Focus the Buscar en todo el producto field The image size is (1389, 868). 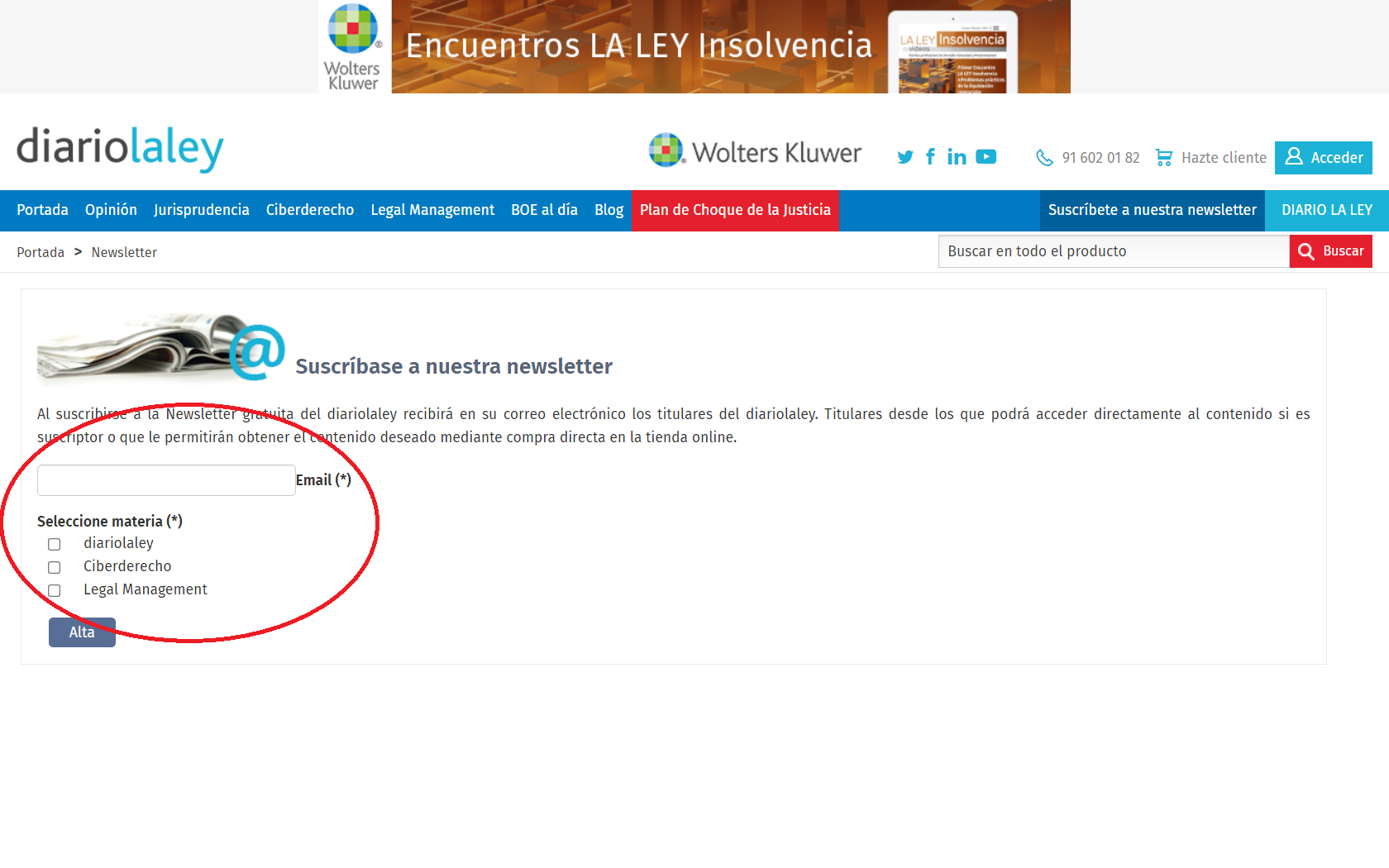tap(1114, 251)
